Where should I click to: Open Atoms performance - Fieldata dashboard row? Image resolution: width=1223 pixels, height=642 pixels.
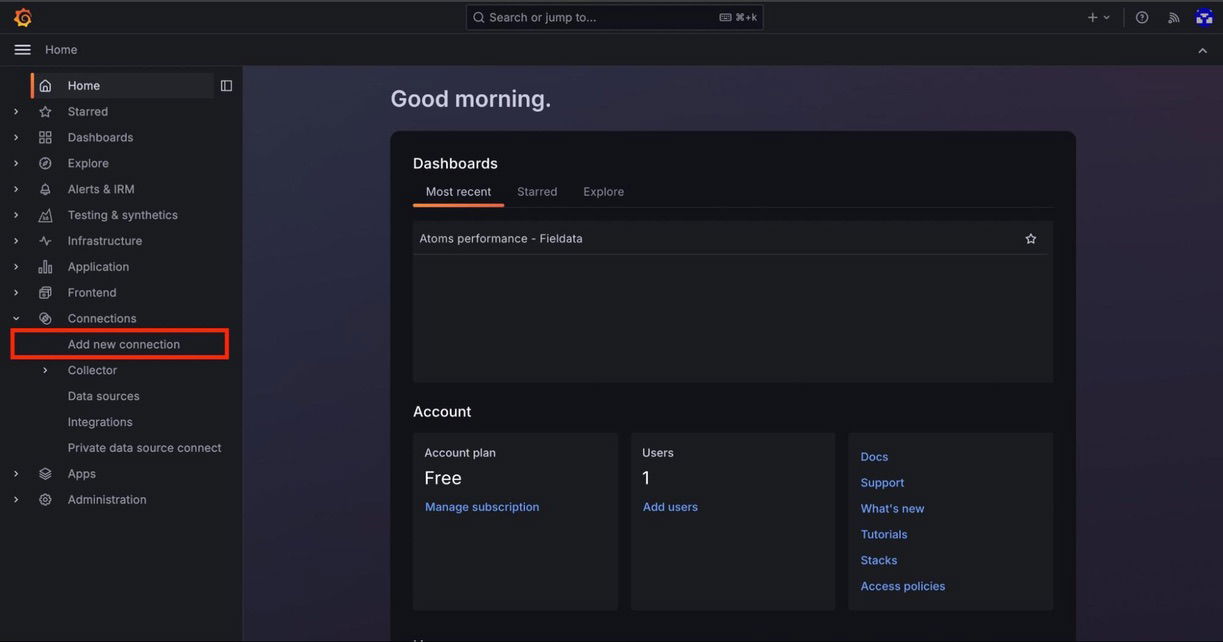tap(731, 239)
